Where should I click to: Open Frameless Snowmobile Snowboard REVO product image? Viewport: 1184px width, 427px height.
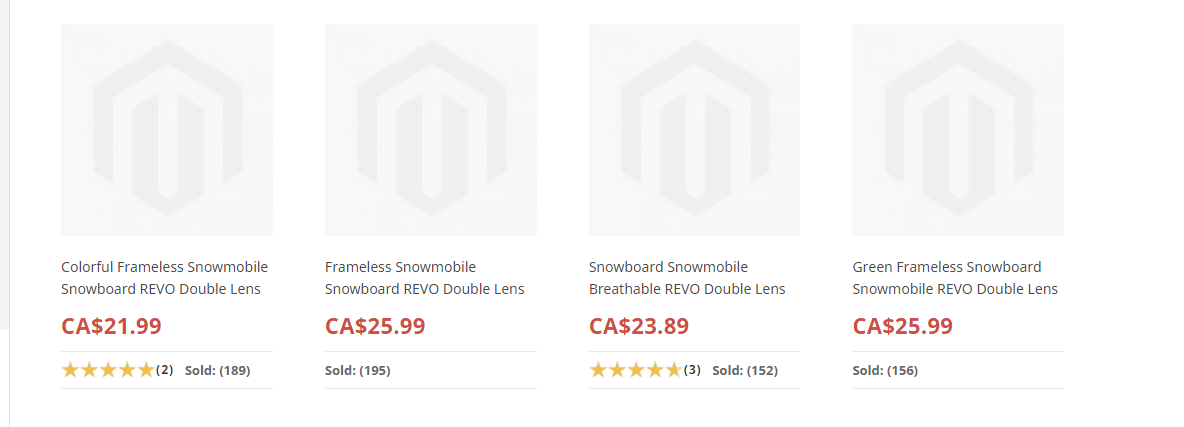(430, 130)
